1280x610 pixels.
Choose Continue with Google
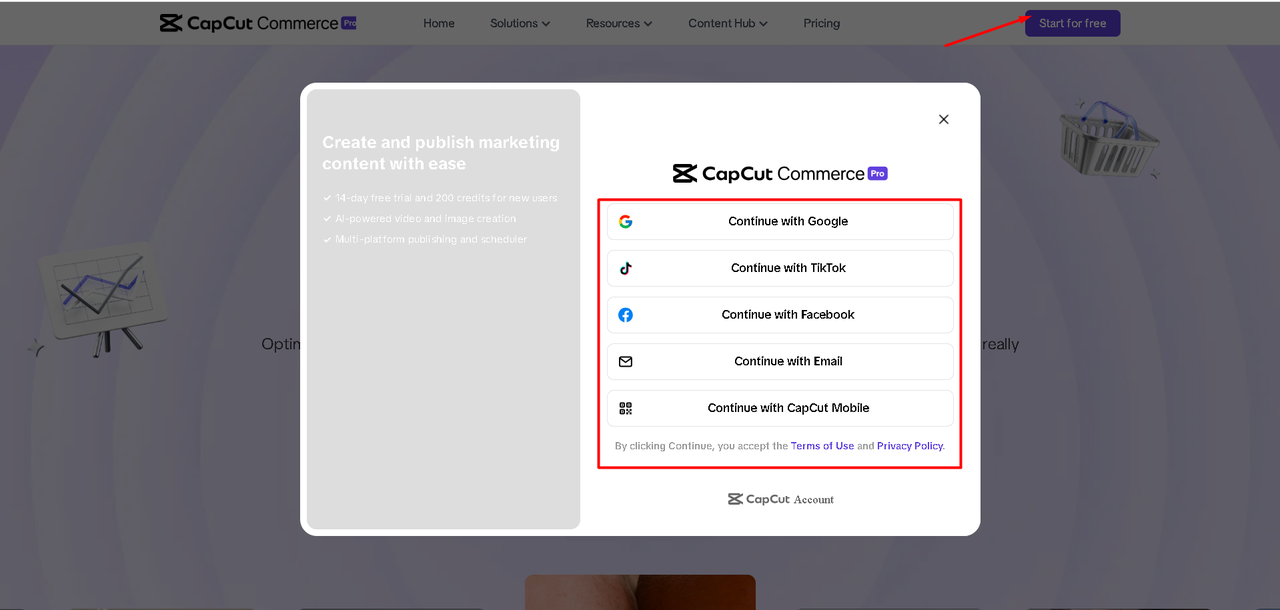click(787, 222)
